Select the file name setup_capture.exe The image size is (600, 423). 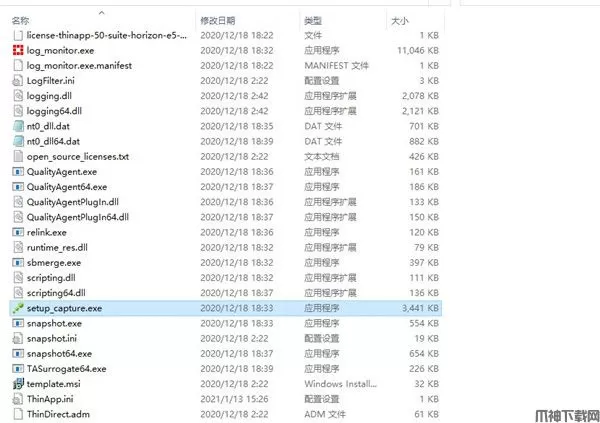point(64,308)
